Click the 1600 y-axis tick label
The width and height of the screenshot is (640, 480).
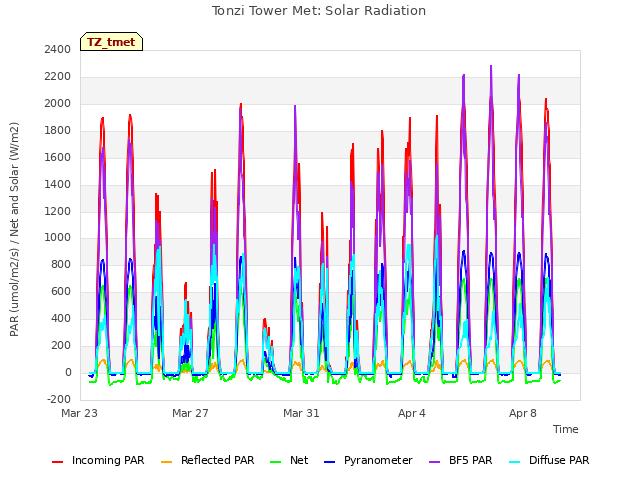coord(58,157)
